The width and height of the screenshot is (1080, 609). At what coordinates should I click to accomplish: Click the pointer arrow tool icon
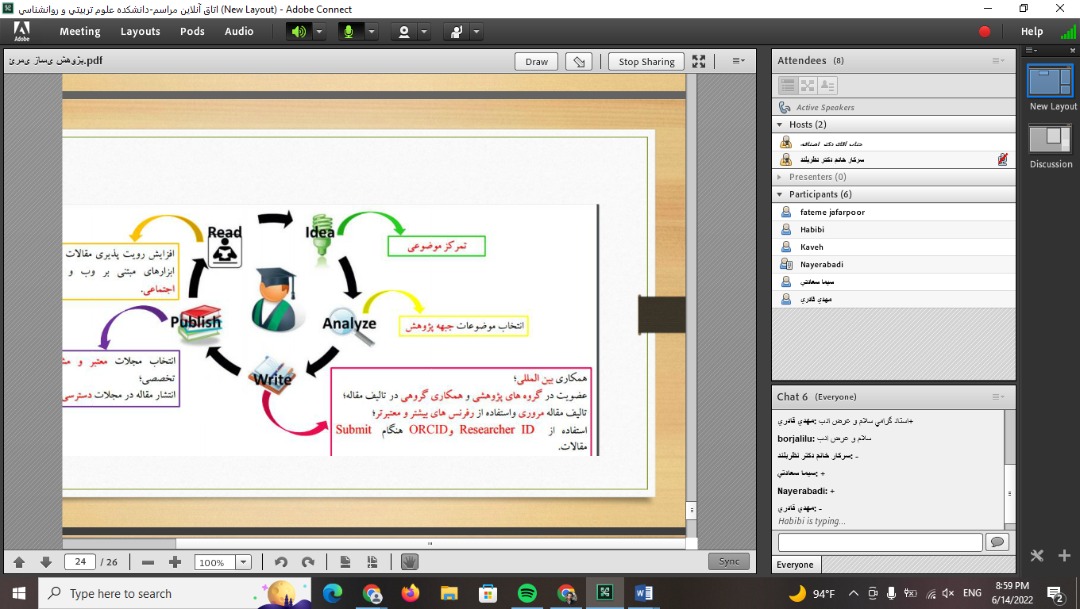point(578,62)
